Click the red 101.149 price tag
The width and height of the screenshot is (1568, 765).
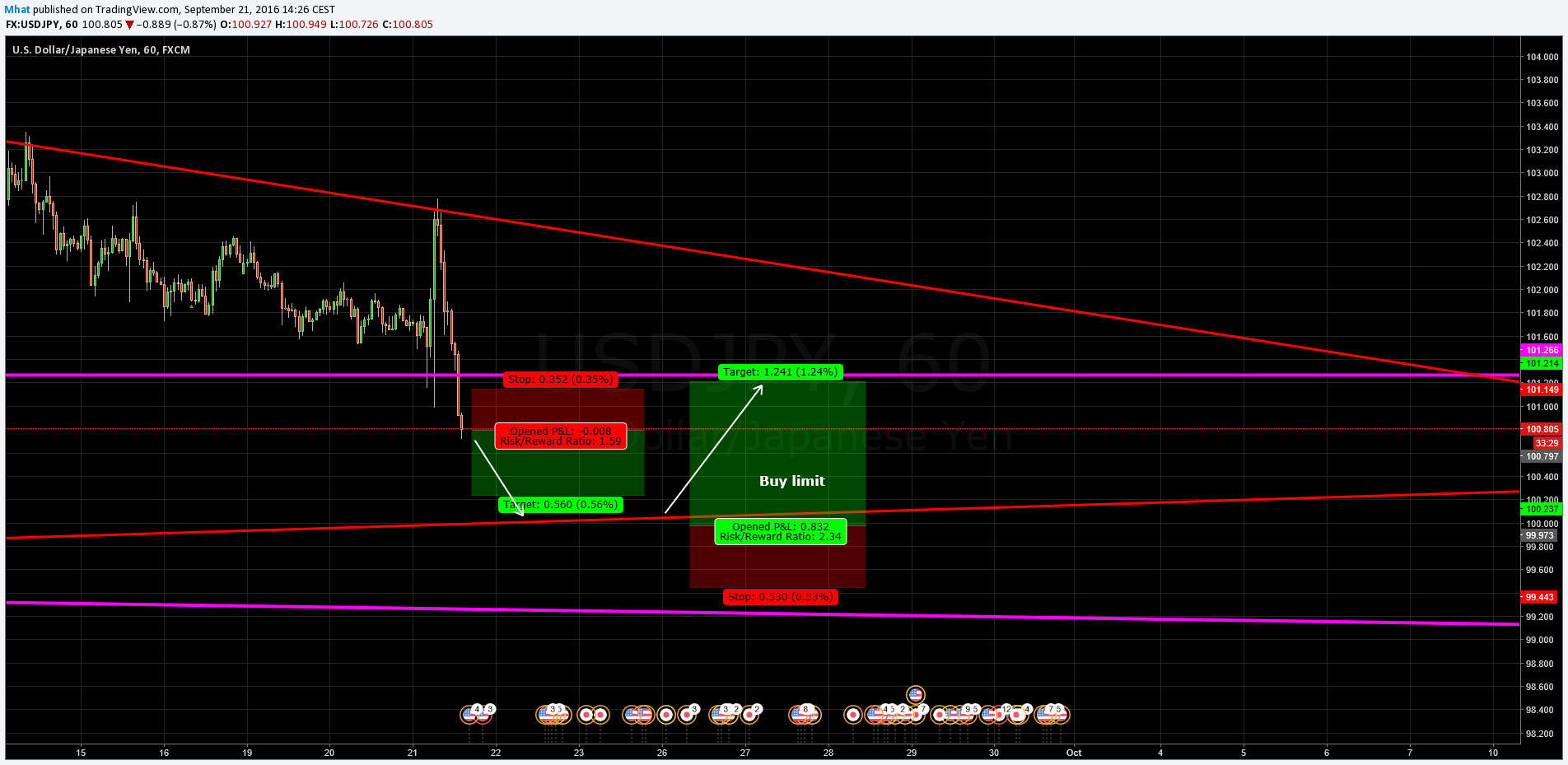coord(1541,390)
